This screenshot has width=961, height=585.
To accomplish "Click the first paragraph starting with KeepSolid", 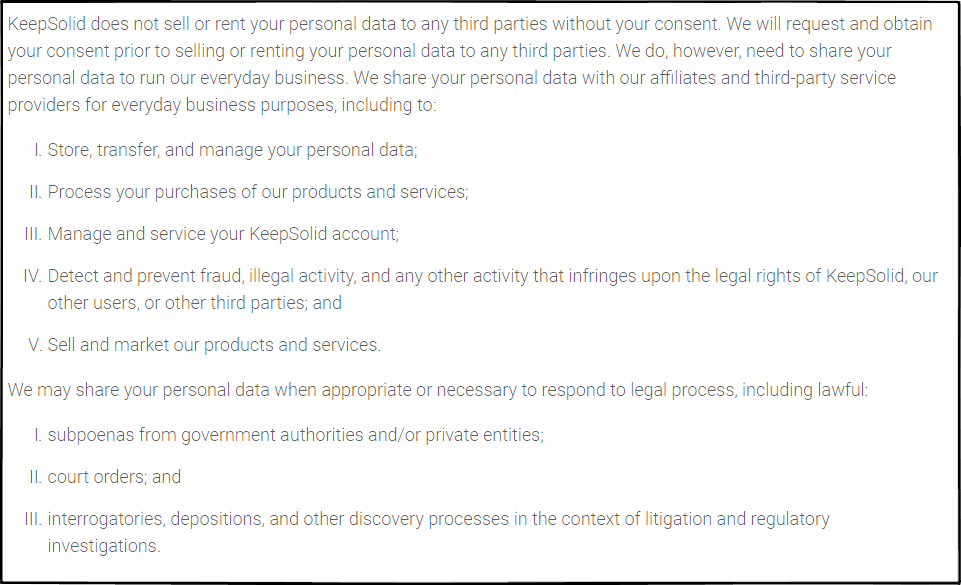I will (470, 64).
